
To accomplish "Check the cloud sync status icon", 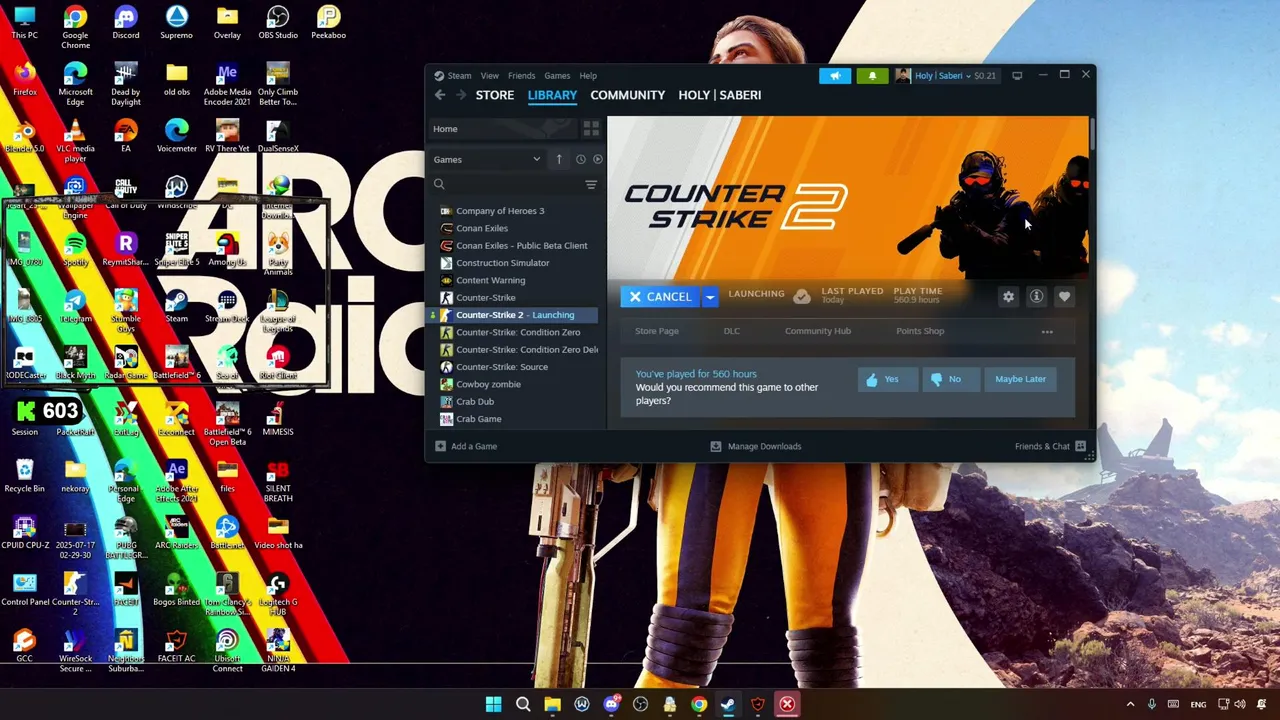I will point(801,297).
